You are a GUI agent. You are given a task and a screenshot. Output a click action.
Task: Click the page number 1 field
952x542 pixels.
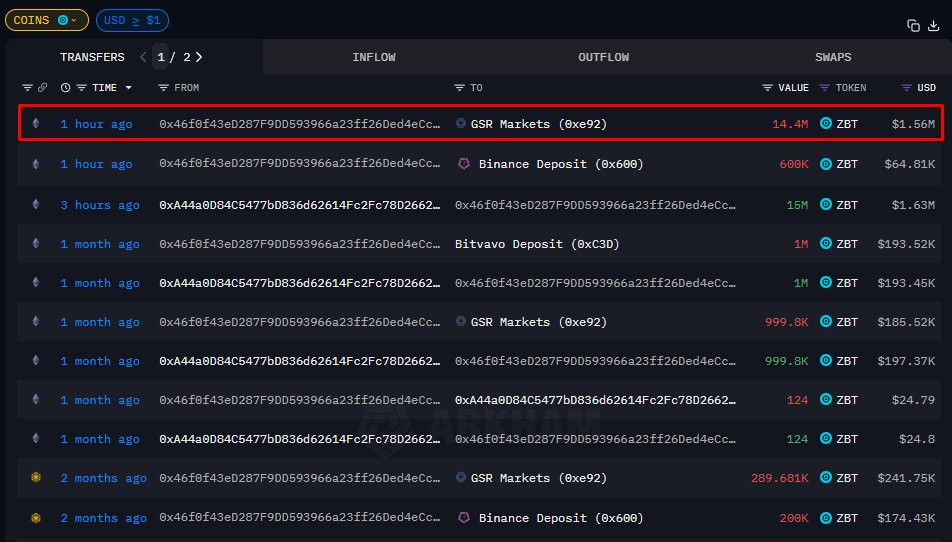[x=161, y=57]
